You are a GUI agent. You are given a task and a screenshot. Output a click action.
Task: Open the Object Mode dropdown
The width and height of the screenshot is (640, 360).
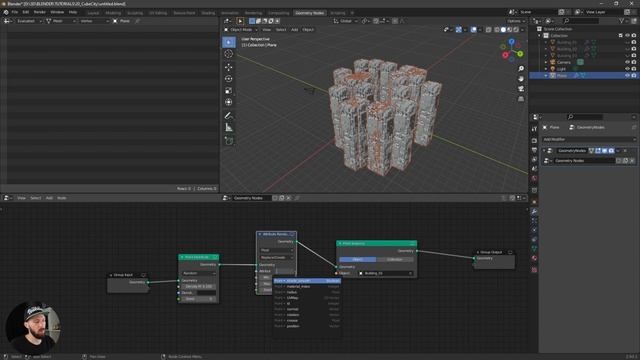pos(241,30)
